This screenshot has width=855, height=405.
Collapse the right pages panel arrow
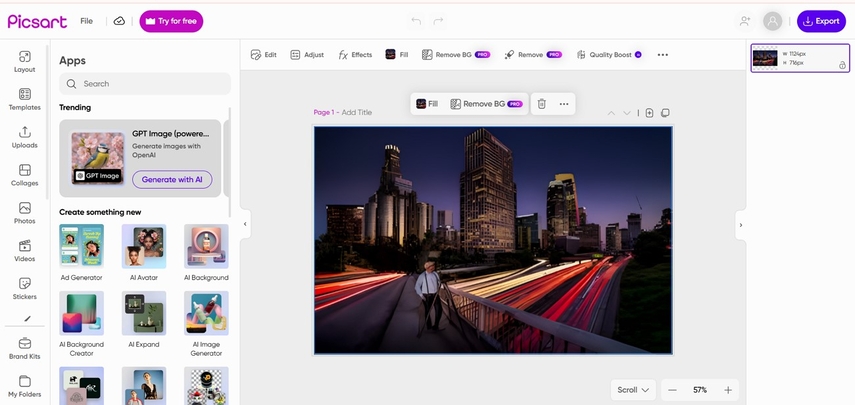(740, 225)
